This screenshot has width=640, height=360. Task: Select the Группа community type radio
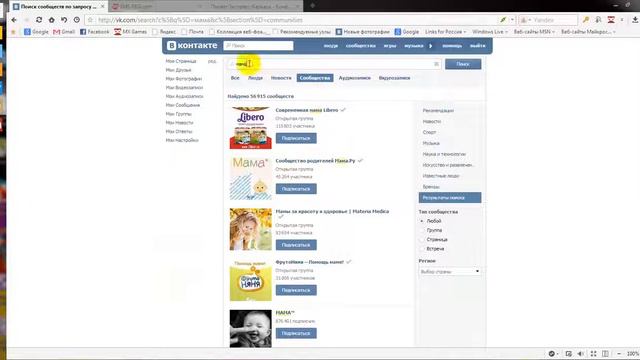(422, 230)
